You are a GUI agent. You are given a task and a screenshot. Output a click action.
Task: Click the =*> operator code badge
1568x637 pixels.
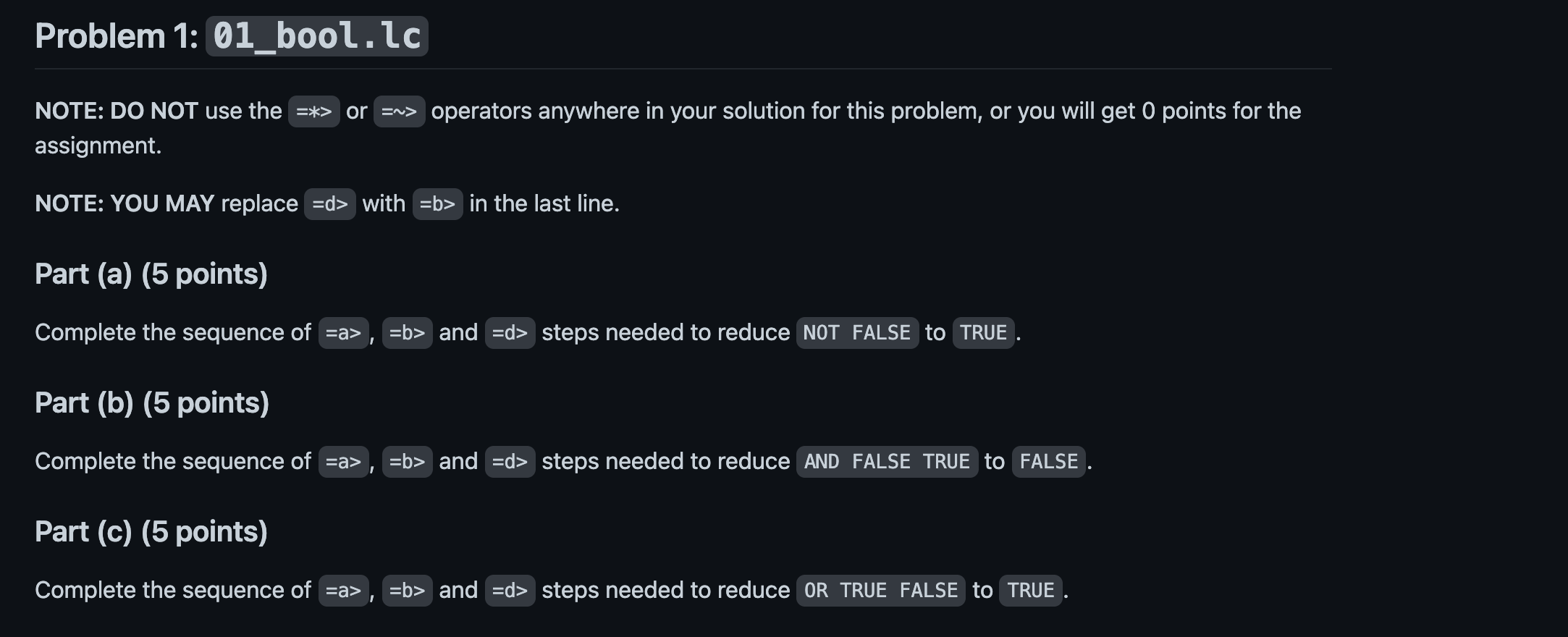click(x=313, y=111)
